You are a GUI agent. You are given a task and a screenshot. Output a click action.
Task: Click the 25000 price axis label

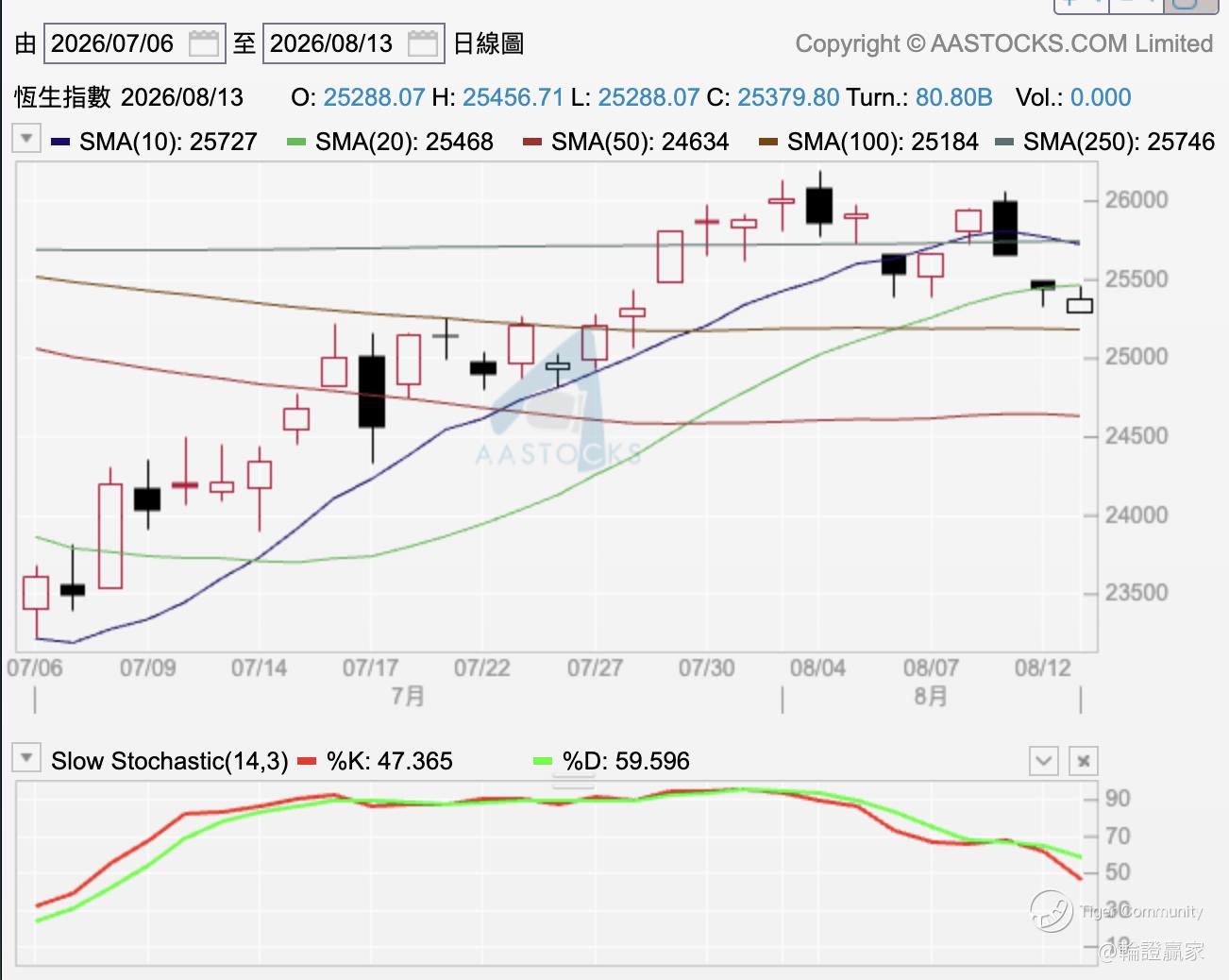(x=1136, y=357)
